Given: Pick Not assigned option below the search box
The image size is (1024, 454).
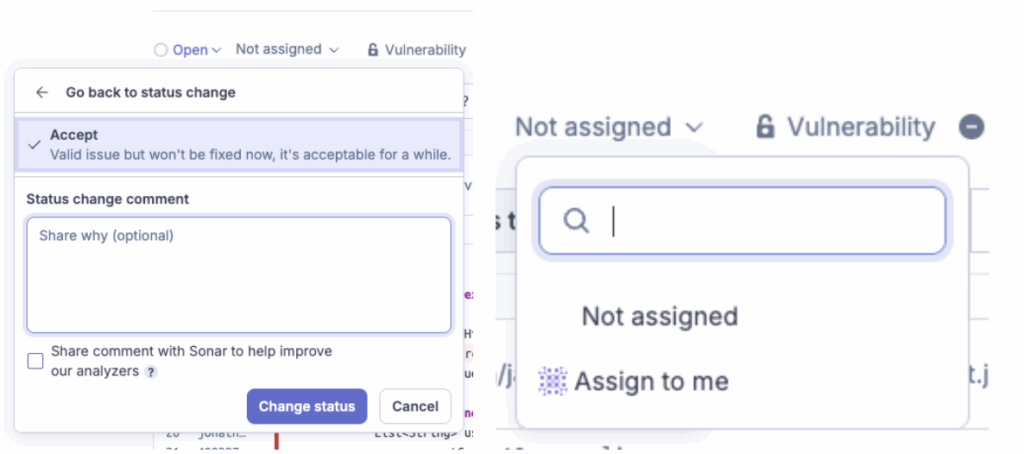Looking at the screenshot, I should pos(659,316).
